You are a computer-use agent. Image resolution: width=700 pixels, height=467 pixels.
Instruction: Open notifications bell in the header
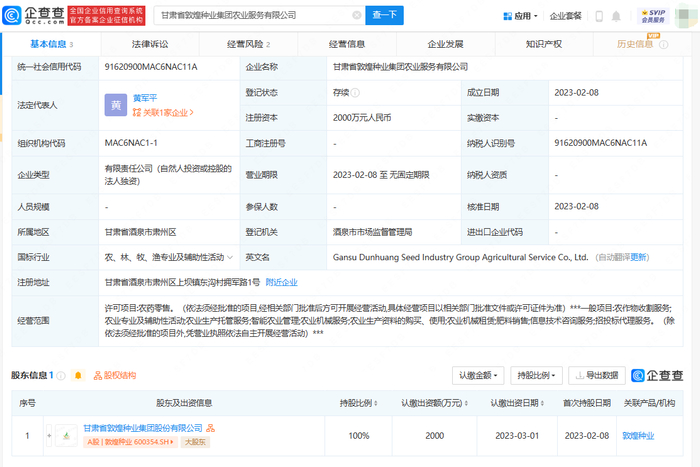tap(616, 16)
